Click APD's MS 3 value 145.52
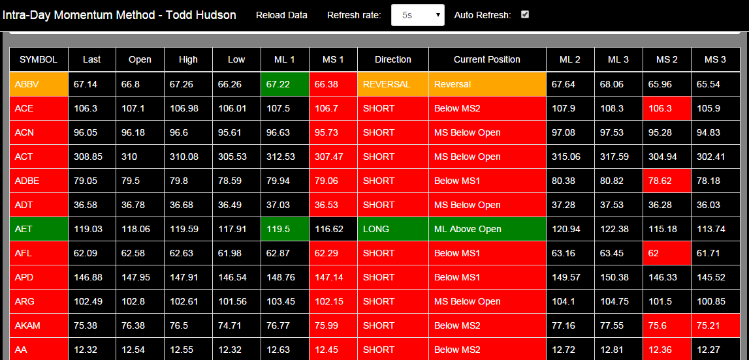The image size is (749, 360). point(715,277)
